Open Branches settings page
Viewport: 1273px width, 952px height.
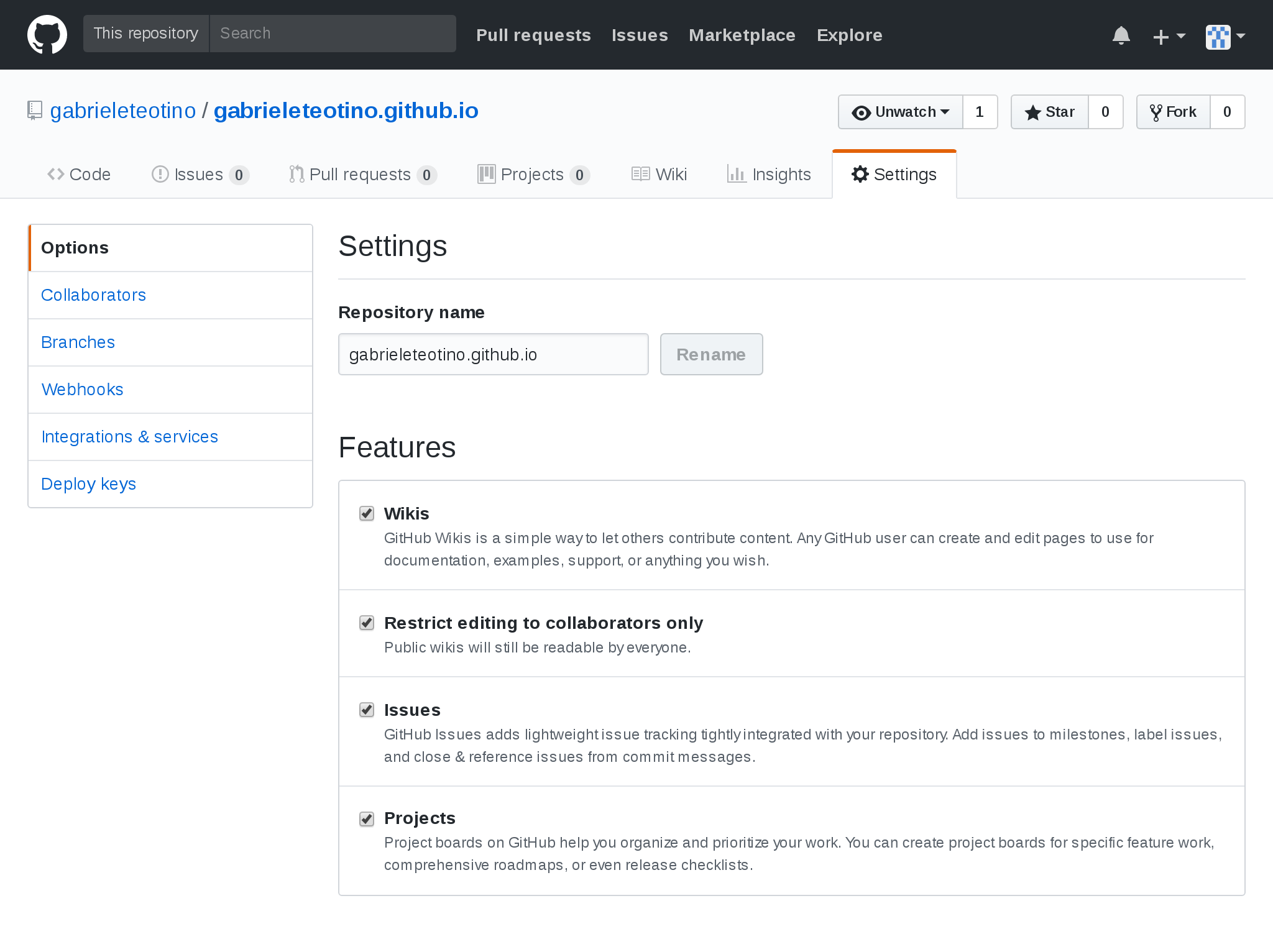170,342
